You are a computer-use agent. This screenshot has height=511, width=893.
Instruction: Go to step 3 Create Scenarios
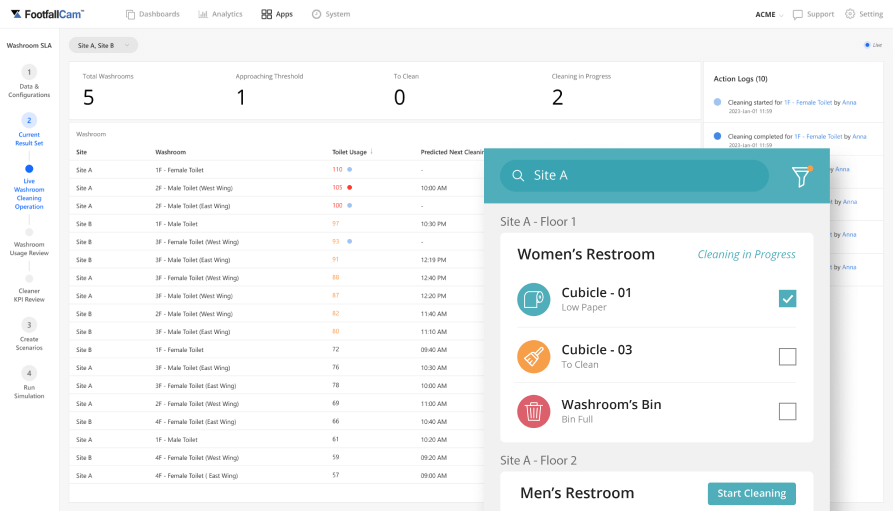point(29,334)
